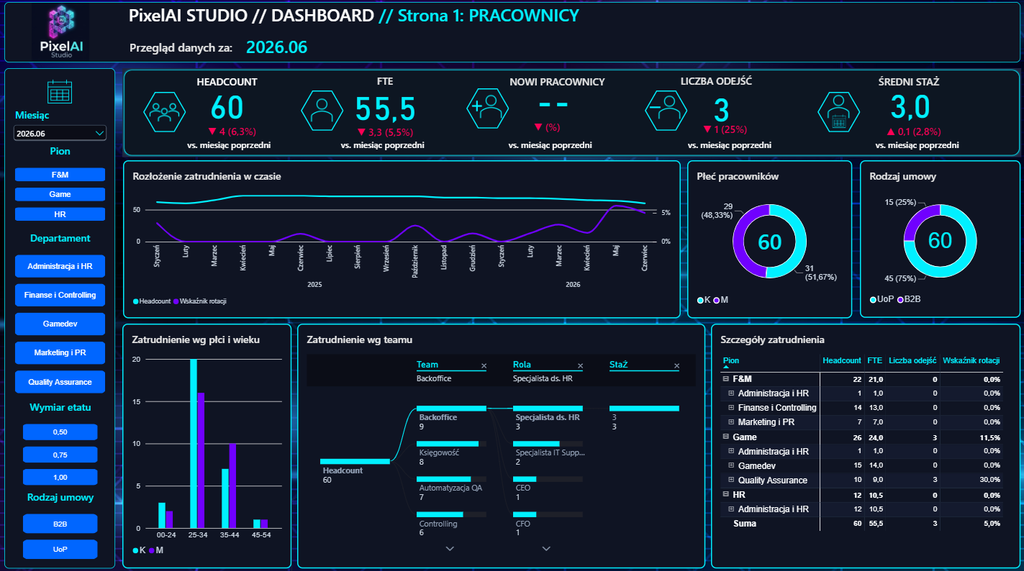
Task: Collapse the HR row in details table
Action: coord(726,494)
